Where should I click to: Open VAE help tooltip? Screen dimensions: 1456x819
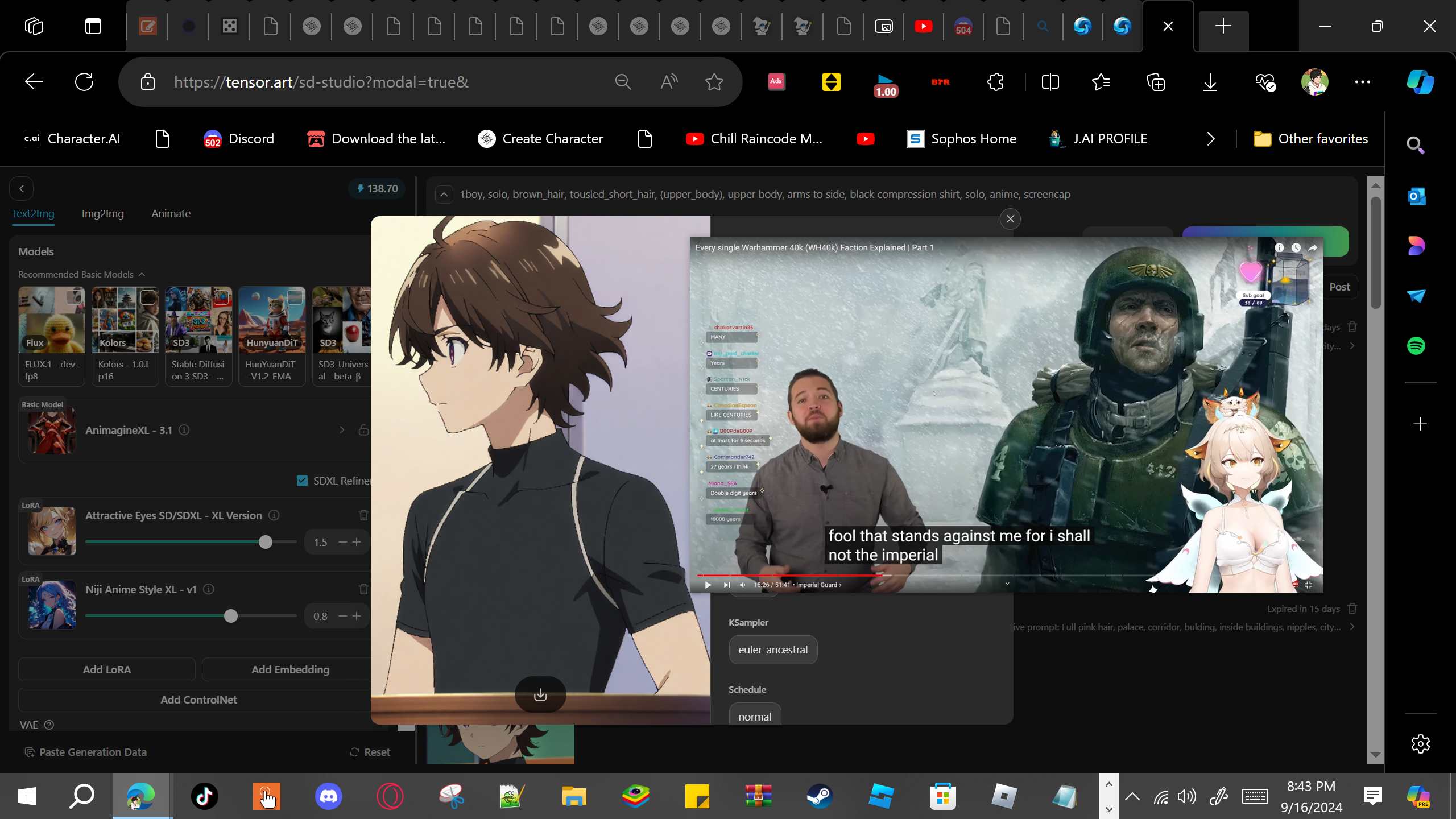point(49,725)
